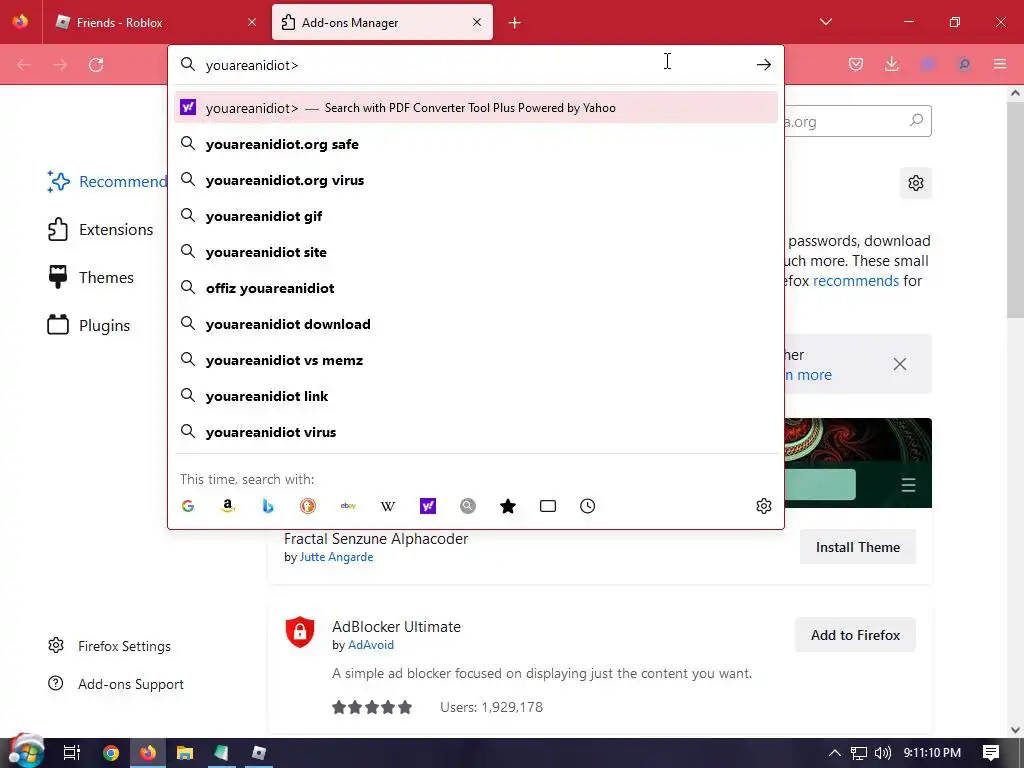Click the page vertical scrollbar thumb

tap(1015, 209)
